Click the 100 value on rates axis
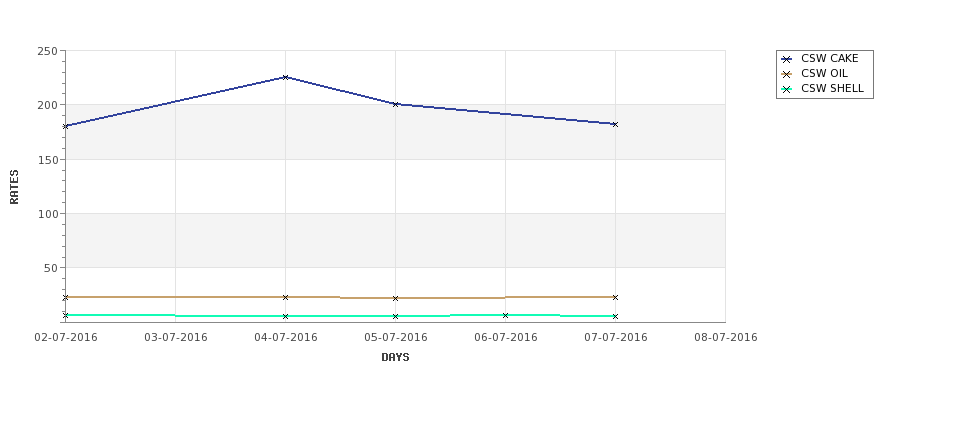975x429 pixels. 47,214
